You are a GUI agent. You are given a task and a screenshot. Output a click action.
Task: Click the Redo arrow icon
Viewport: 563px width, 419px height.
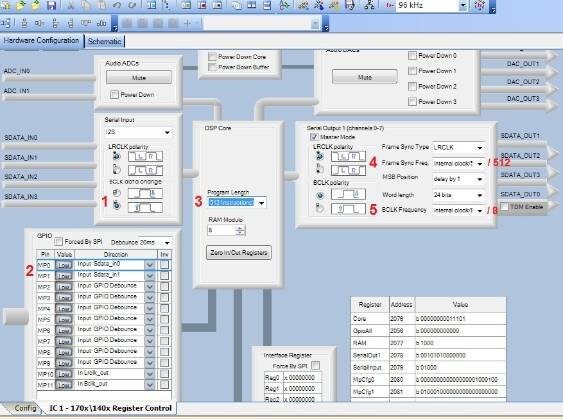pyautogui.click(x=132, y=5)
